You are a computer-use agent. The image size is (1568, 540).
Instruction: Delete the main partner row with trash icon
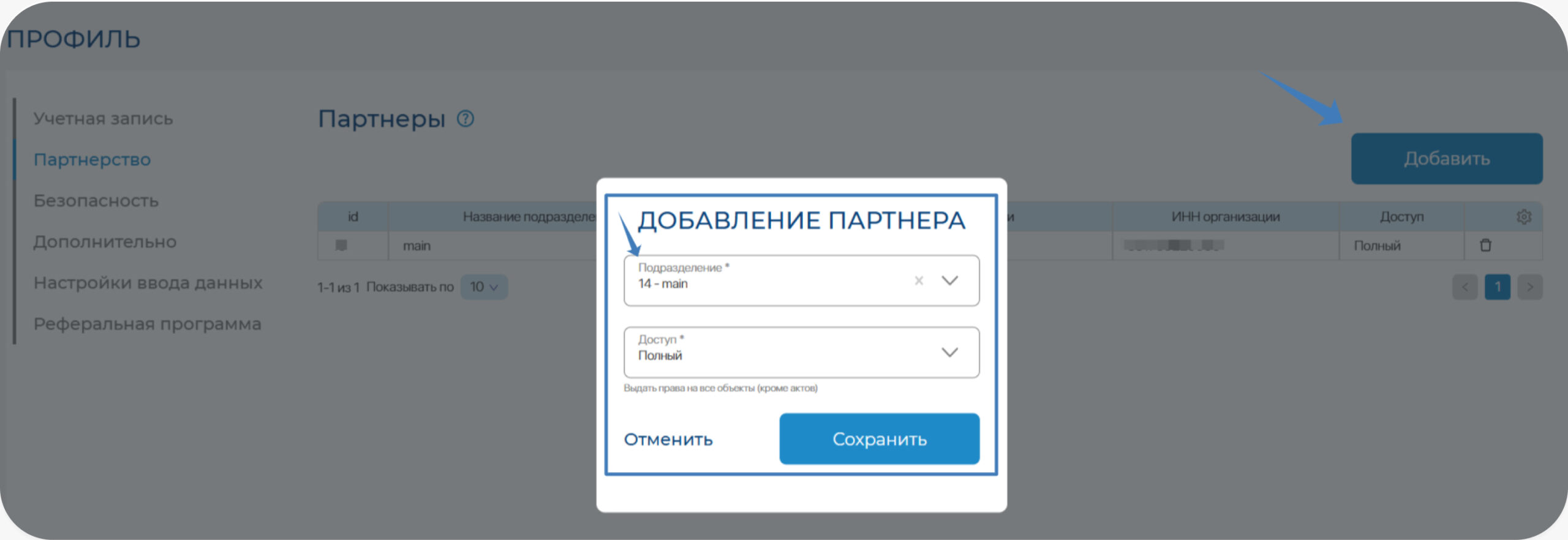coord(1485,246)
